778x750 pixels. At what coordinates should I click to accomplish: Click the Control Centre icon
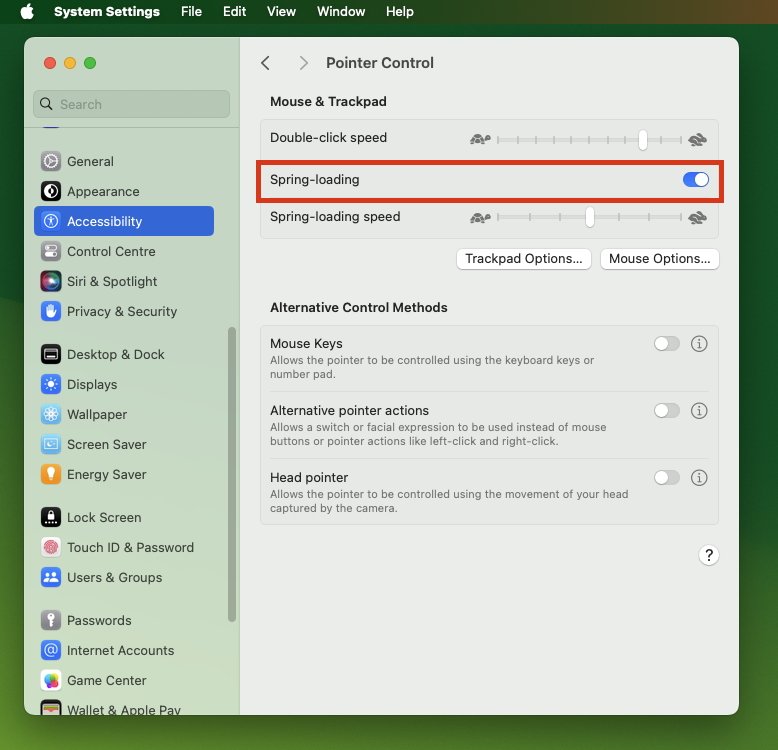point(51,251)
